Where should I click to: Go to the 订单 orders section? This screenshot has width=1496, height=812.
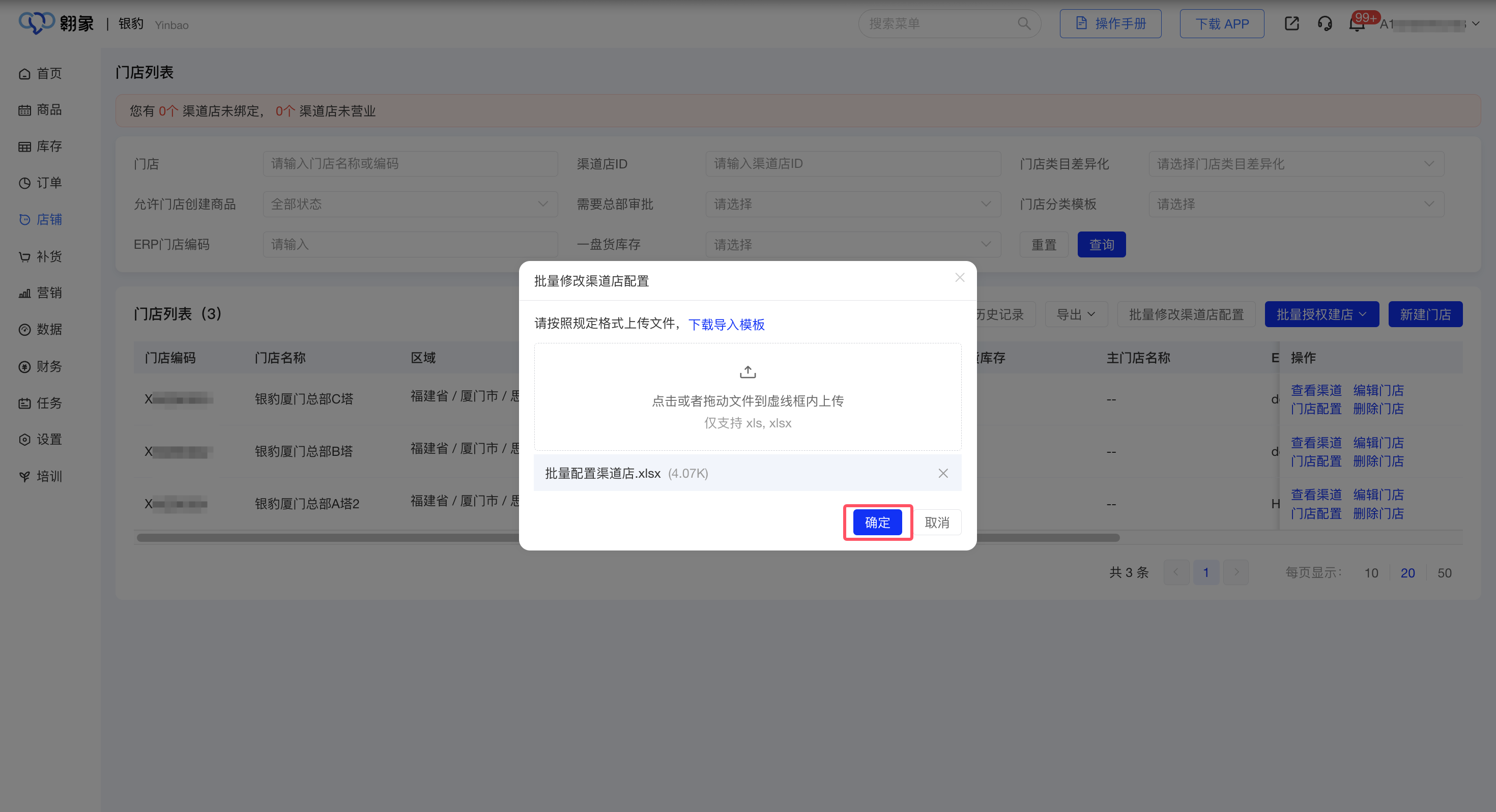click(x=49, y=182)
